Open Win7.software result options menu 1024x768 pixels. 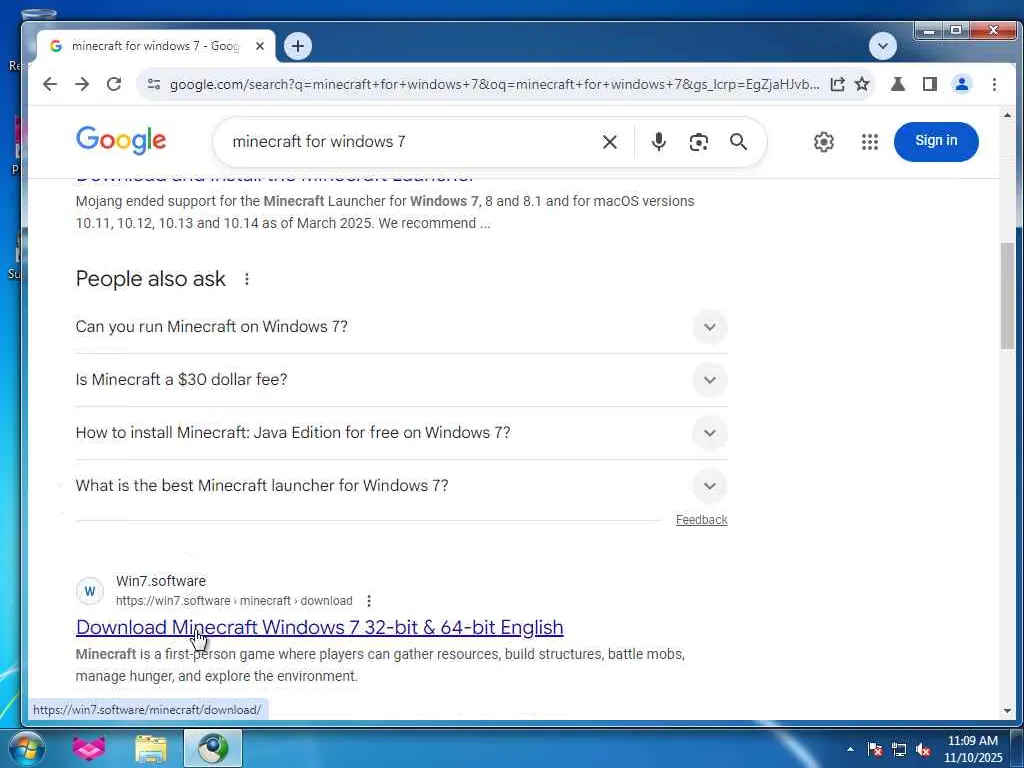[369, 601]
